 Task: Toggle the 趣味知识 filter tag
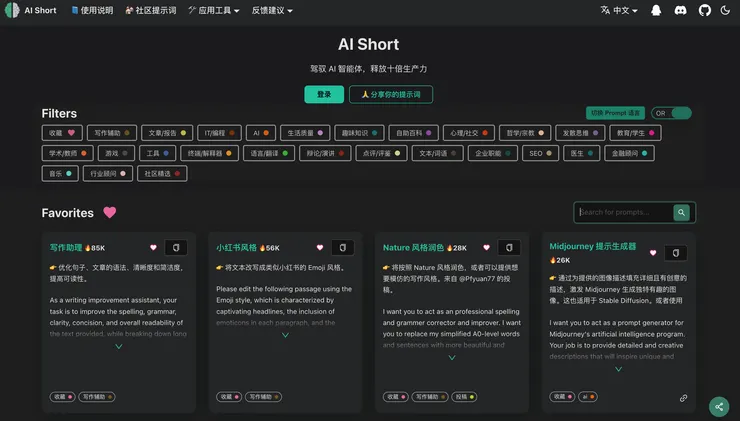point(359,133)
